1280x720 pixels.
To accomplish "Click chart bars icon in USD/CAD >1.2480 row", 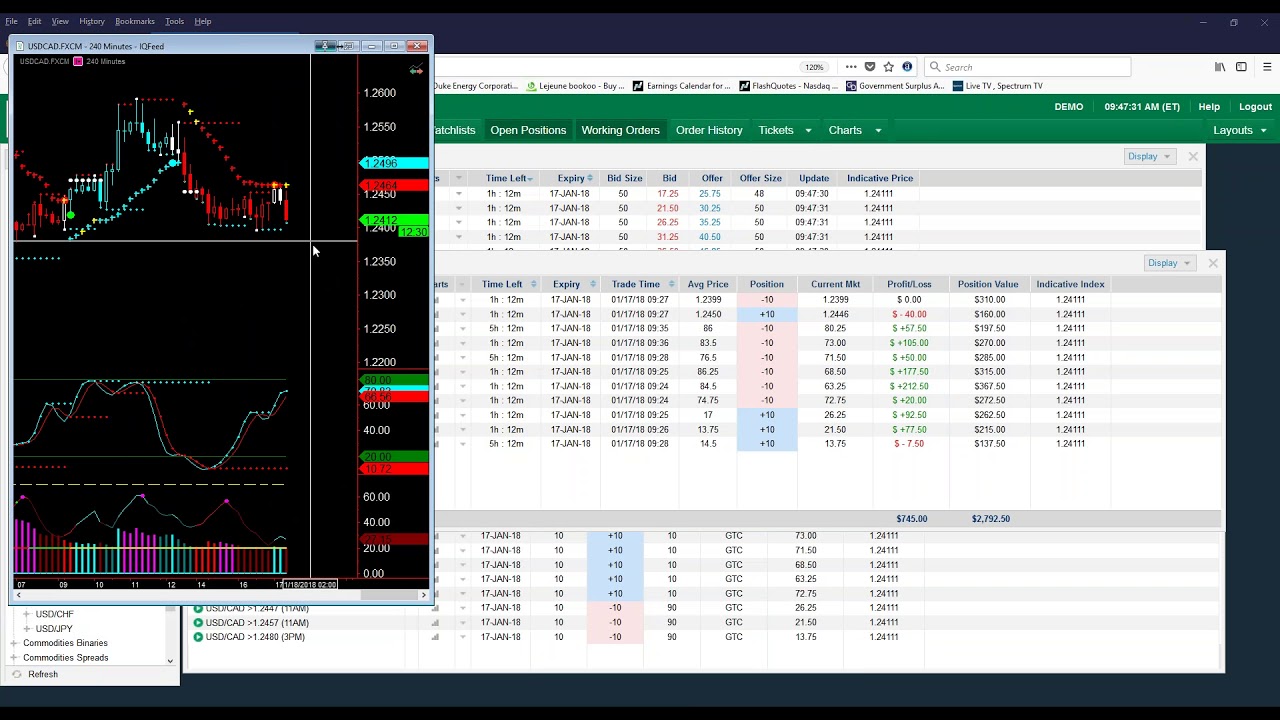I will click(x=435, y=637).
